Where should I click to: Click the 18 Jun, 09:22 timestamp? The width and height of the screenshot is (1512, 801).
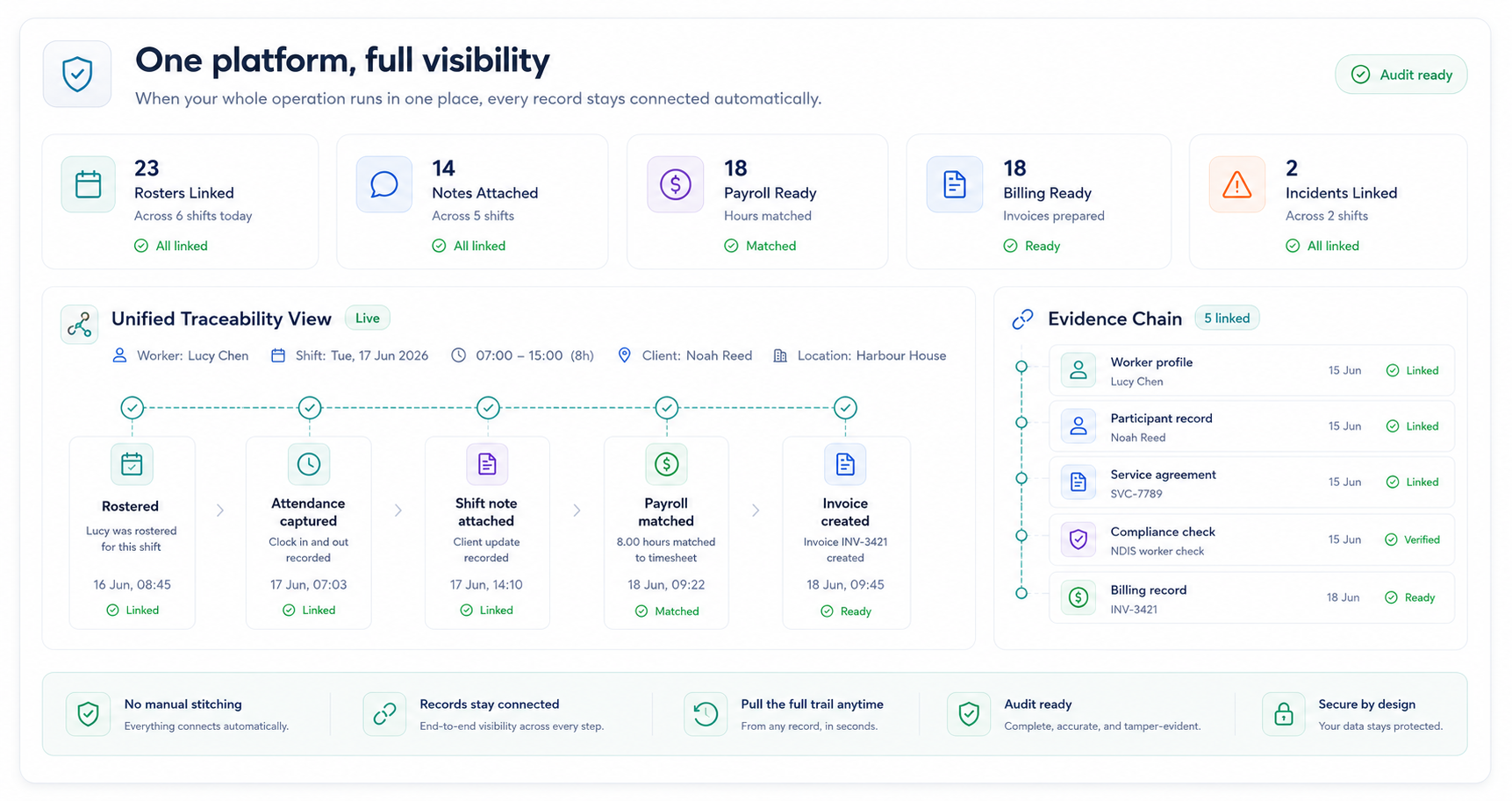click(x=666, y=584)
